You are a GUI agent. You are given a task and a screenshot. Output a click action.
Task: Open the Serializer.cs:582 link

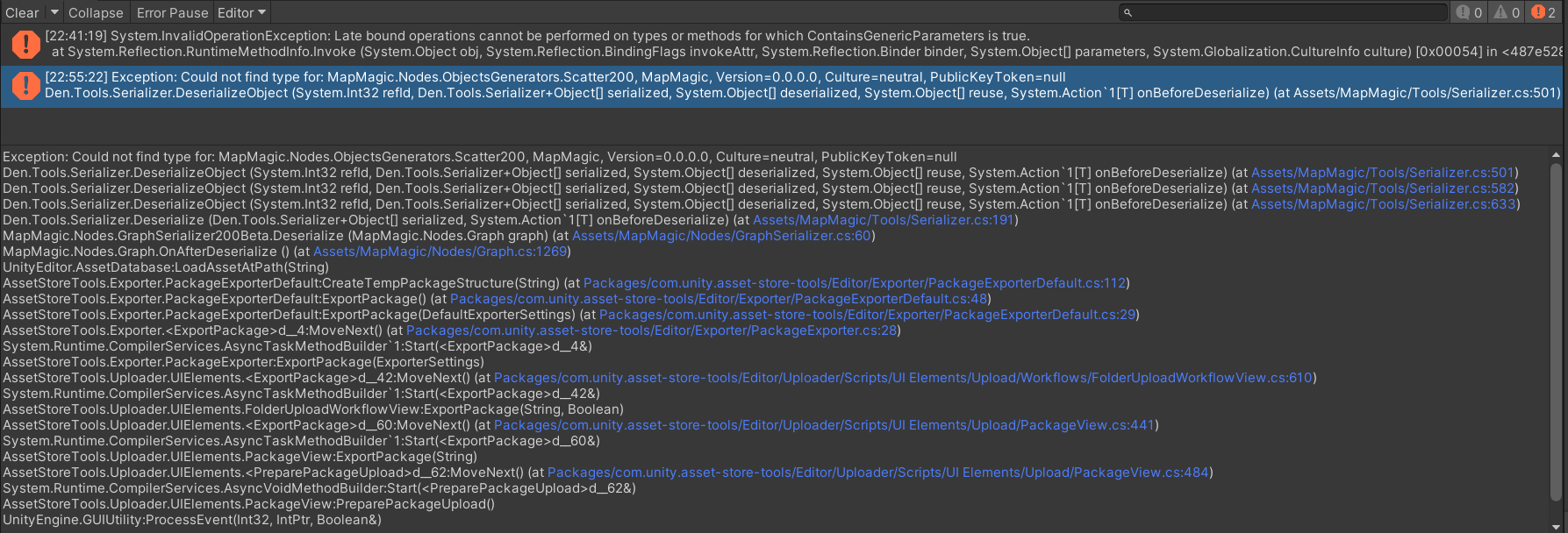[x=1383, y=188]
